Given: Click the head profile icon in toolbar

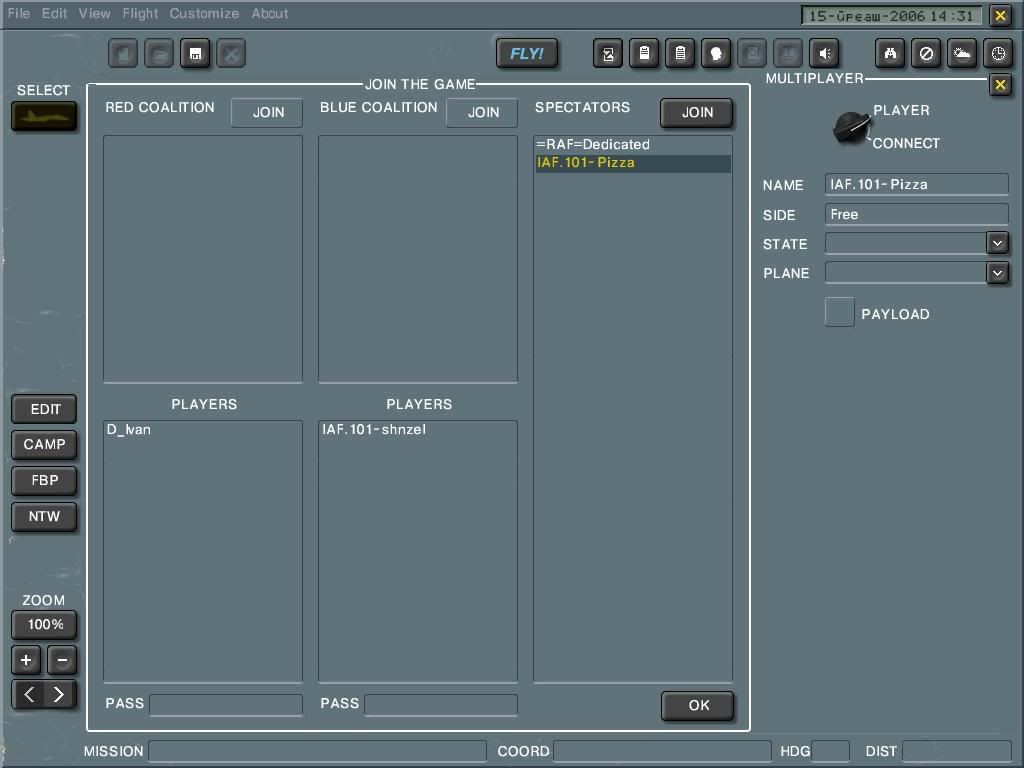Looking at the screenshot, I should [716, 53].
